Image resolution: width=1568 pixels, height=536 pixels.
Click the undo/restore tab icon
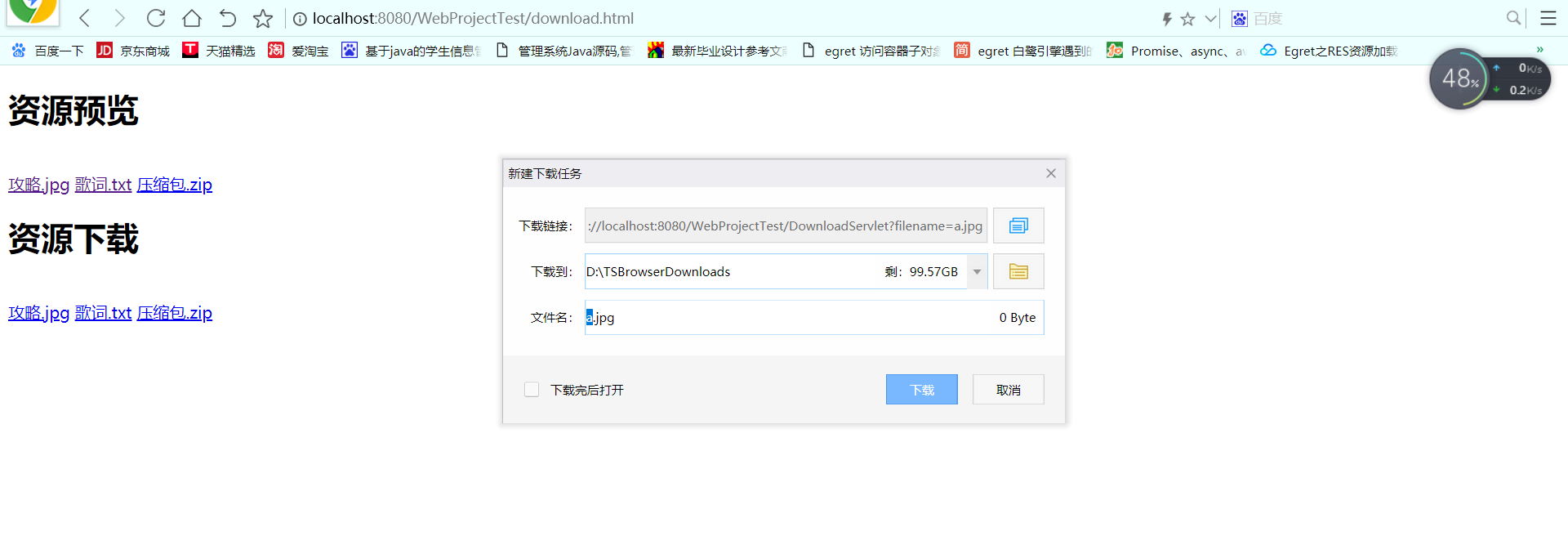pos(228,18)
